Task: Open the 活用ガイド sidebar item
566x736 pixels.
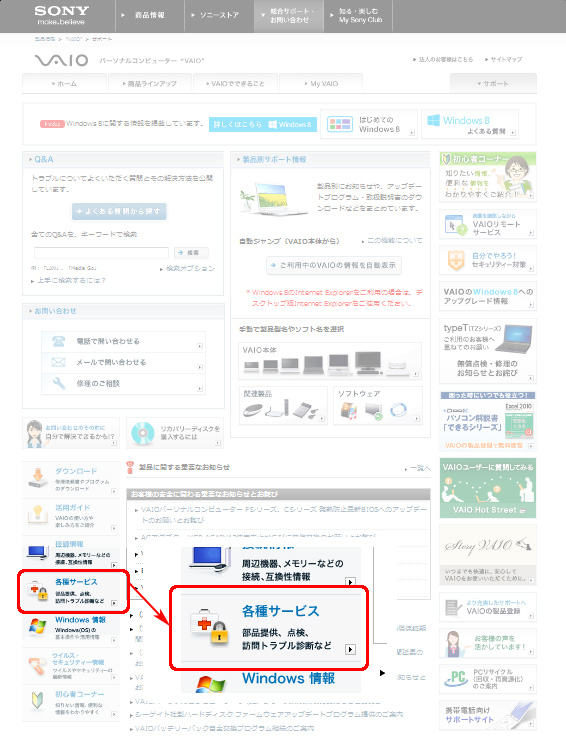Action: point(70,516)
